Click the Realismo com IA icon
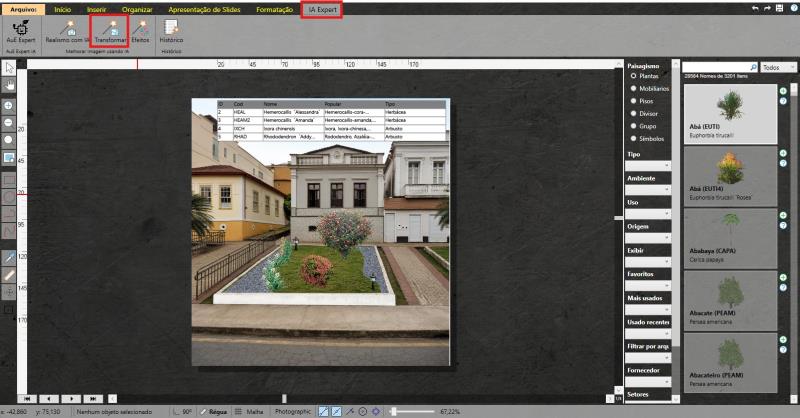 (65, 31)
